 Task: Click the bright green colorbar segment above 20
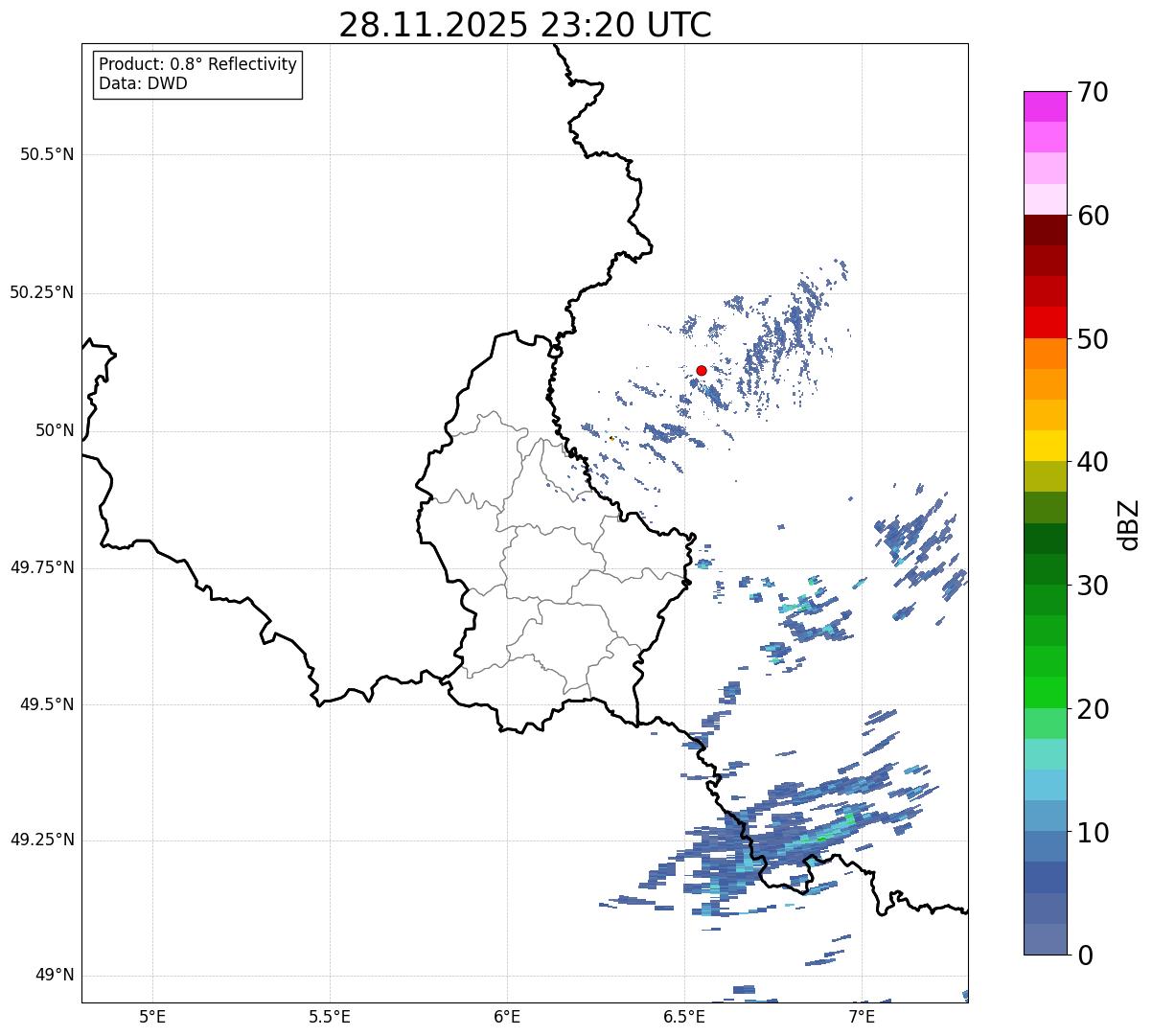point(1045,693)
